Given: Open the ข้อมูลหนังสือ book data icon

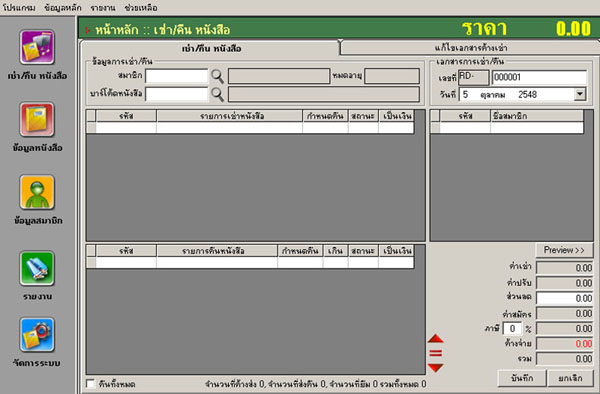Looking at the screenshot, I should coord(37,119).
